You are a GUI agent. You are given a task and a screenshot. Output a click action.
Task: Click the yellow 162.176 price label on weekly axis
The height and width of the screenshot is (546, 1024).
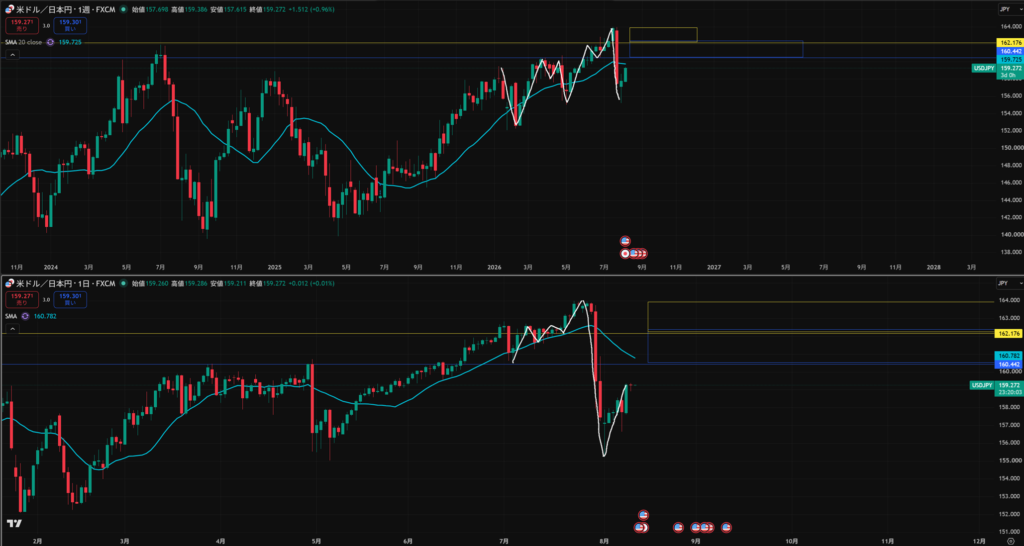(1009, 42)
